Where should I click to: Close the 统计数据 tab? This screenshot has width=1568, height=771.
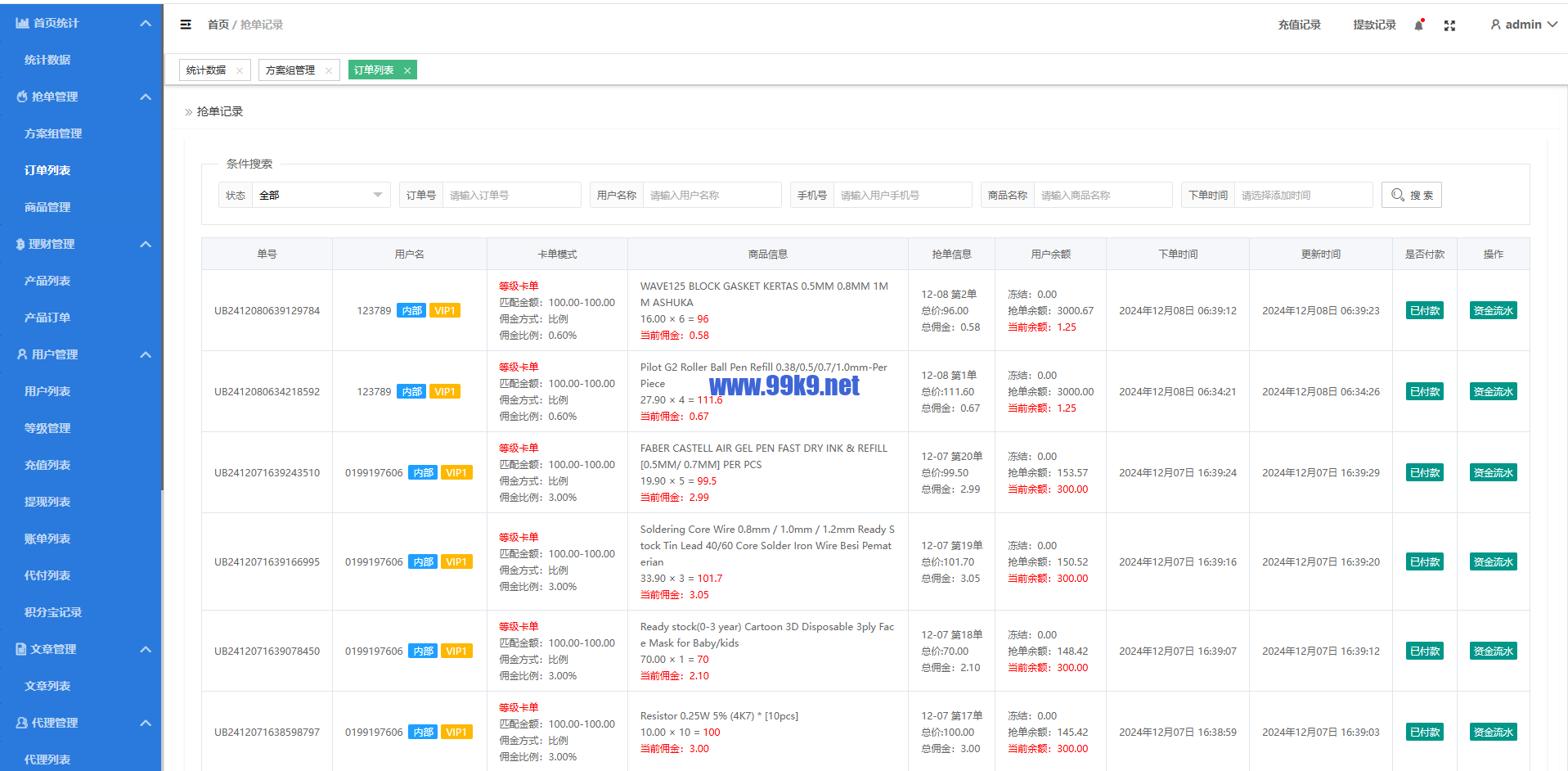[240, 70]
